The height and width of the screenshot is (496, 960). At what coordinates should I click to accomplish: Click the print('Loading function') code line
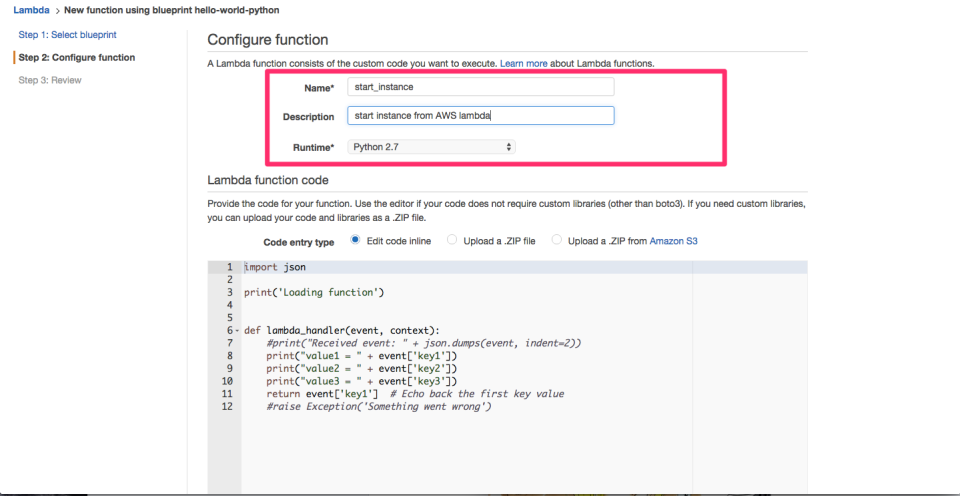(313, 293)
